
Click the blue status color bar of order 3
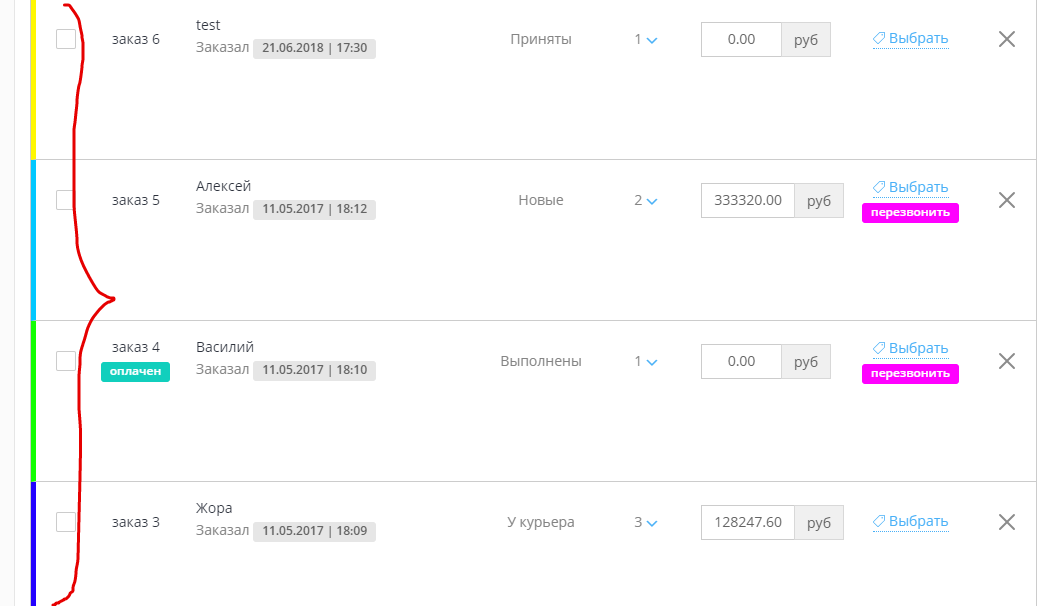pyautogui.click(x=33, y=543)
